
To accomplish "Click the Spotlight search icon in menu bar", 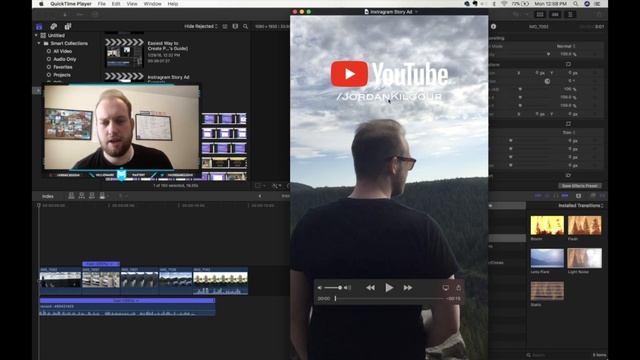I will (576, 4).
